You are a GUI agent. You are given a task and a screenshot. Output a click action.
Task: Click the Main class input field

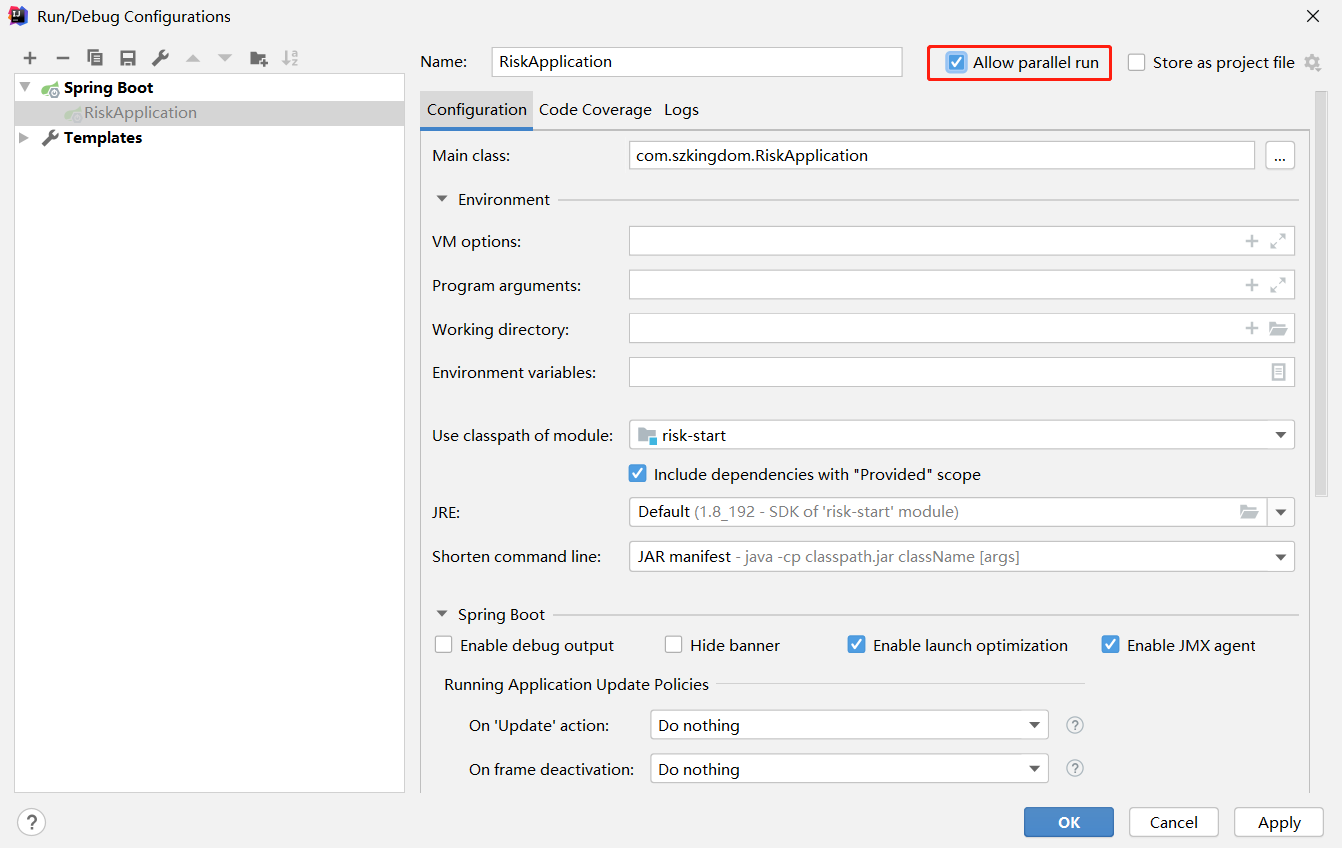941,155
